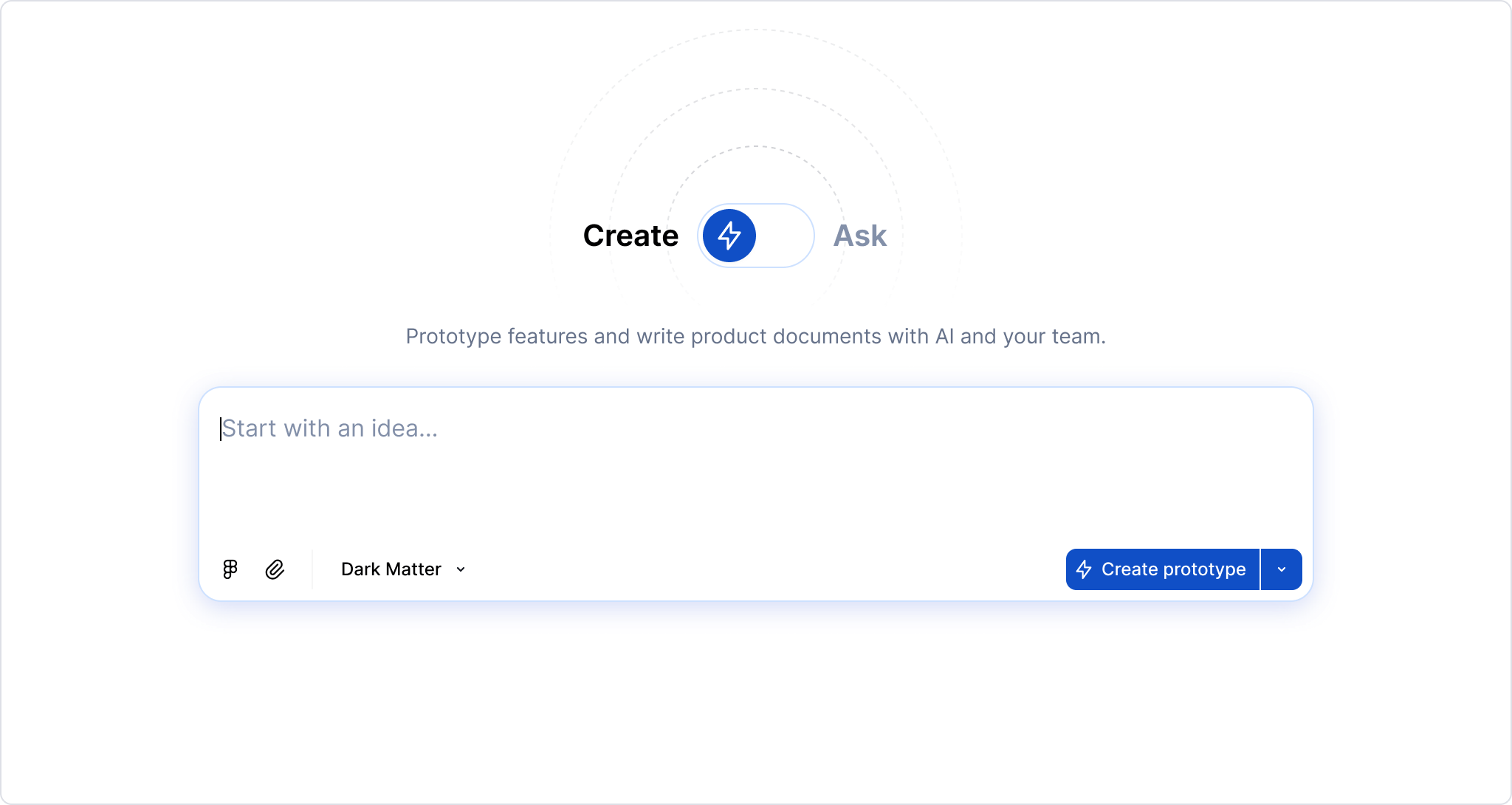Click the Figma icon beside the attachment icon
The width and height of the screenshot is (1512, 805).
[x=230, y=569]
